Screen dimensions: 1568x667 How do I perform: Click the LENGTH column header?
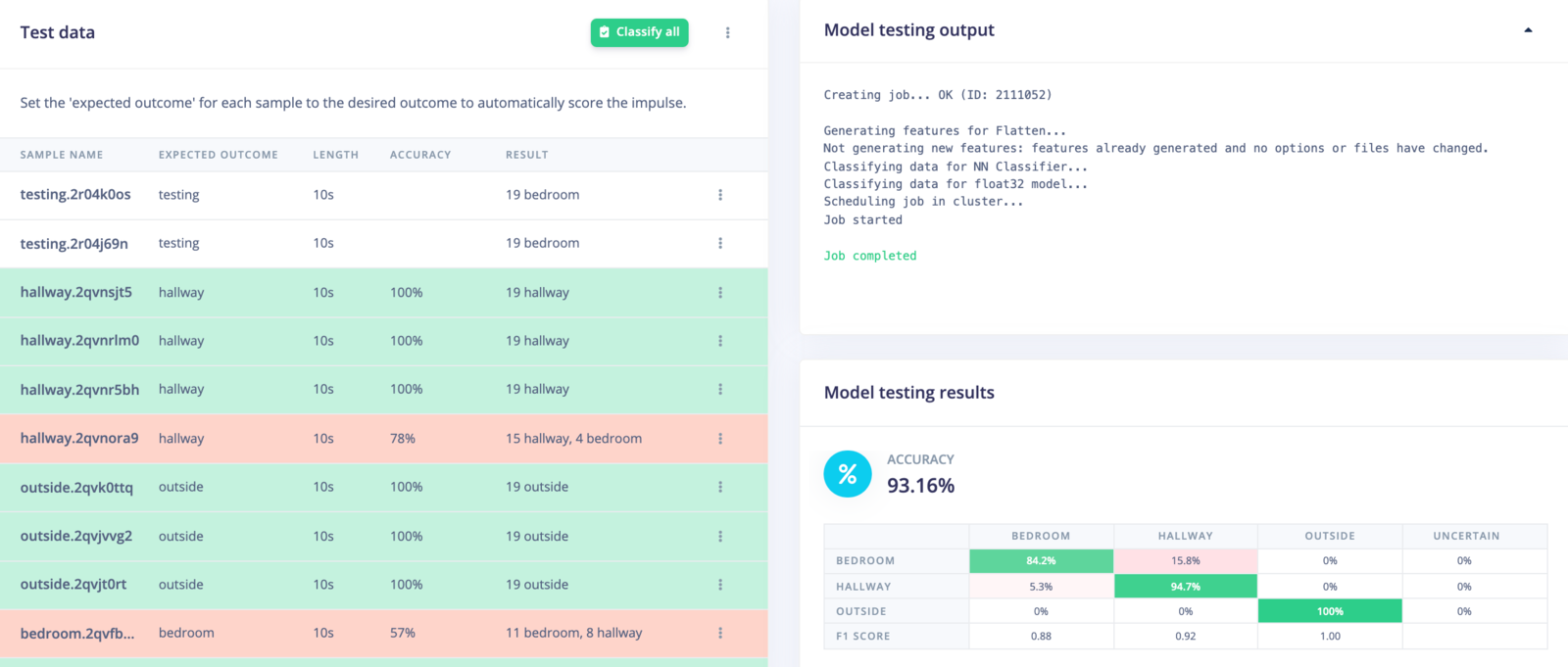point(336,155)
